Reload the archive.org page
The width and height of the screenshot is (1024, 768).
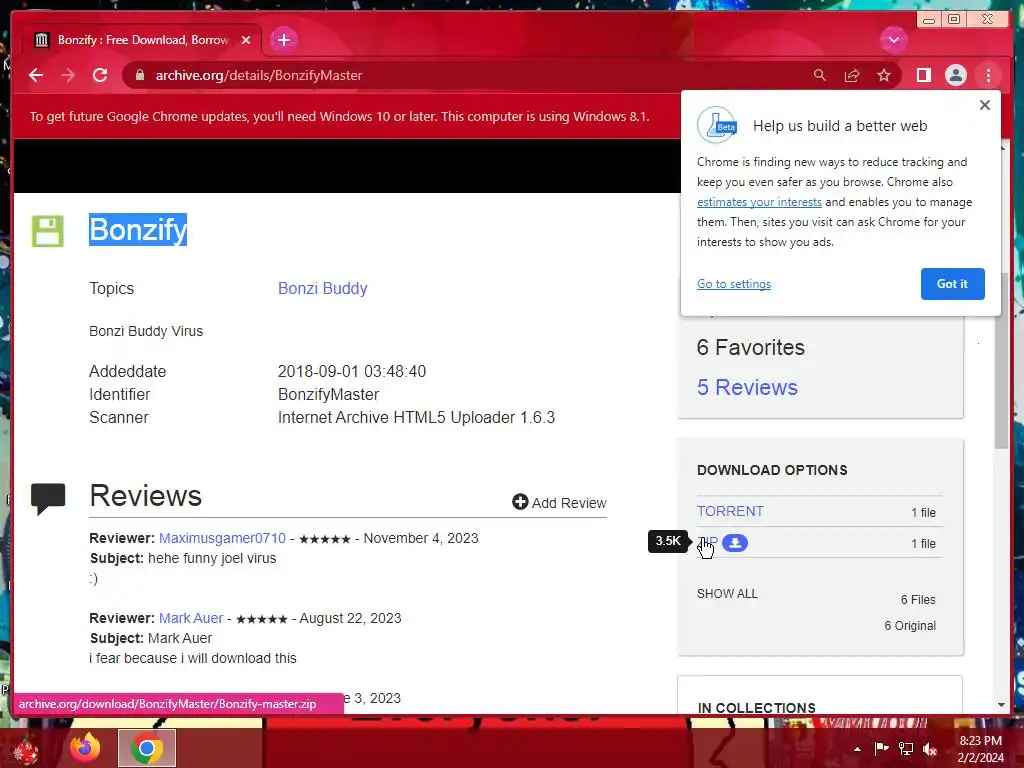click(100, 75)
